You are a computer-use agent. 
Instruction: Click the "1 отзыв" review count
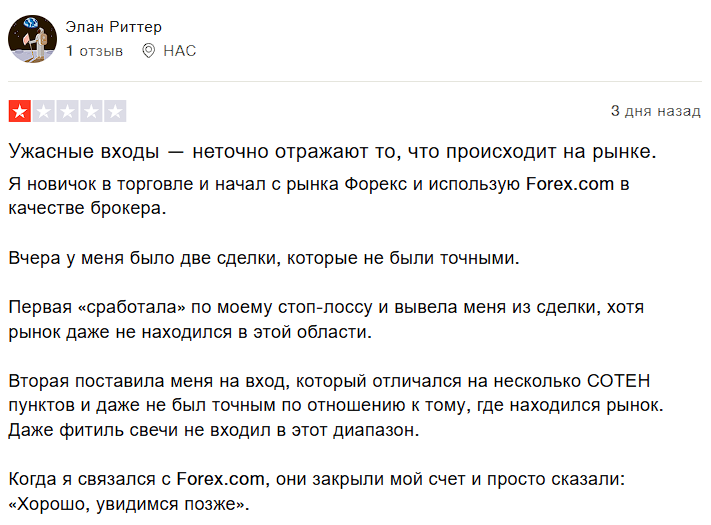pyautogui.click(x=94, y=50)
